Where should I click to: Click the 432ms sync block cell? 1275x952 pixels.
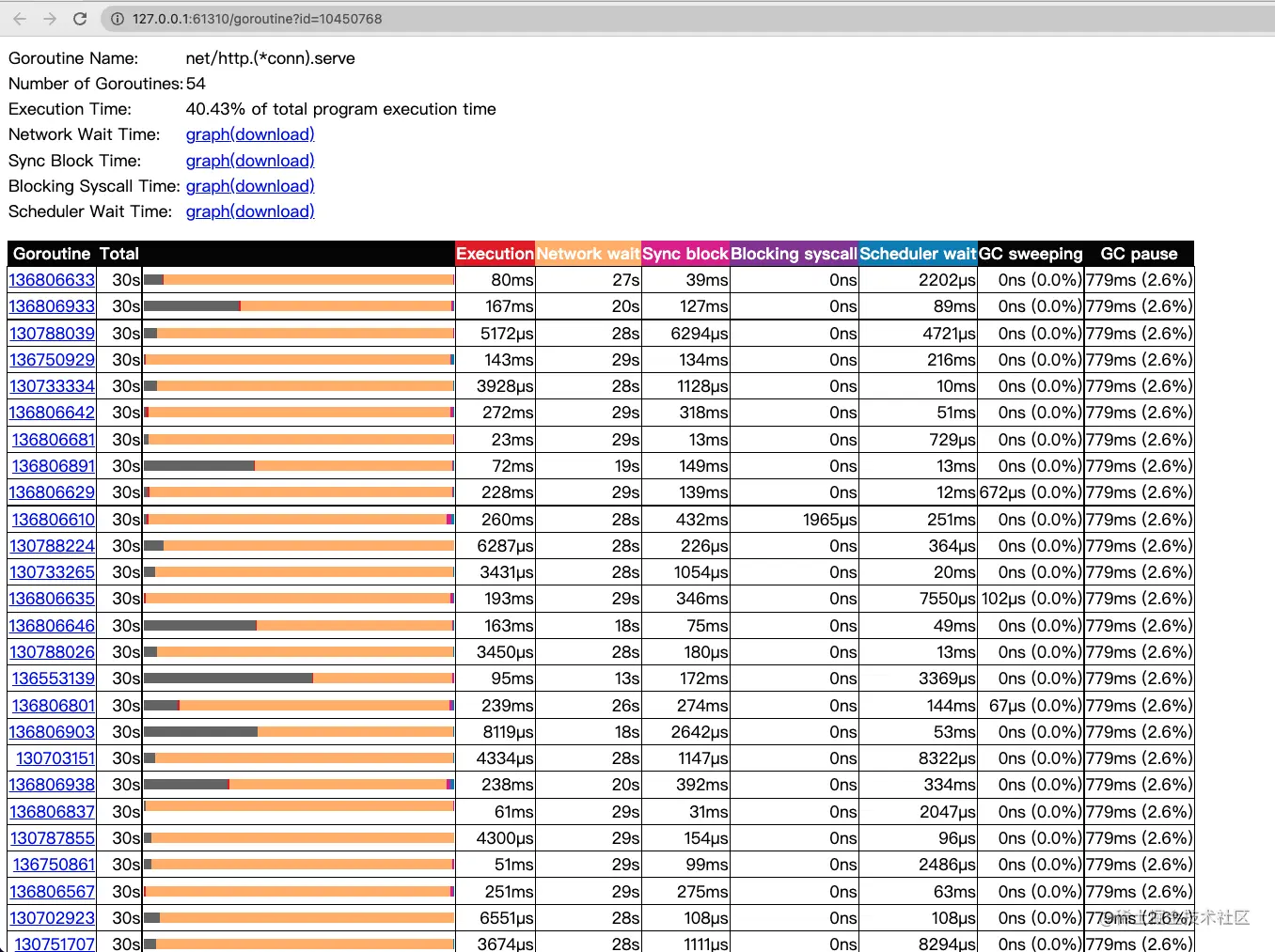click(685, 520)
